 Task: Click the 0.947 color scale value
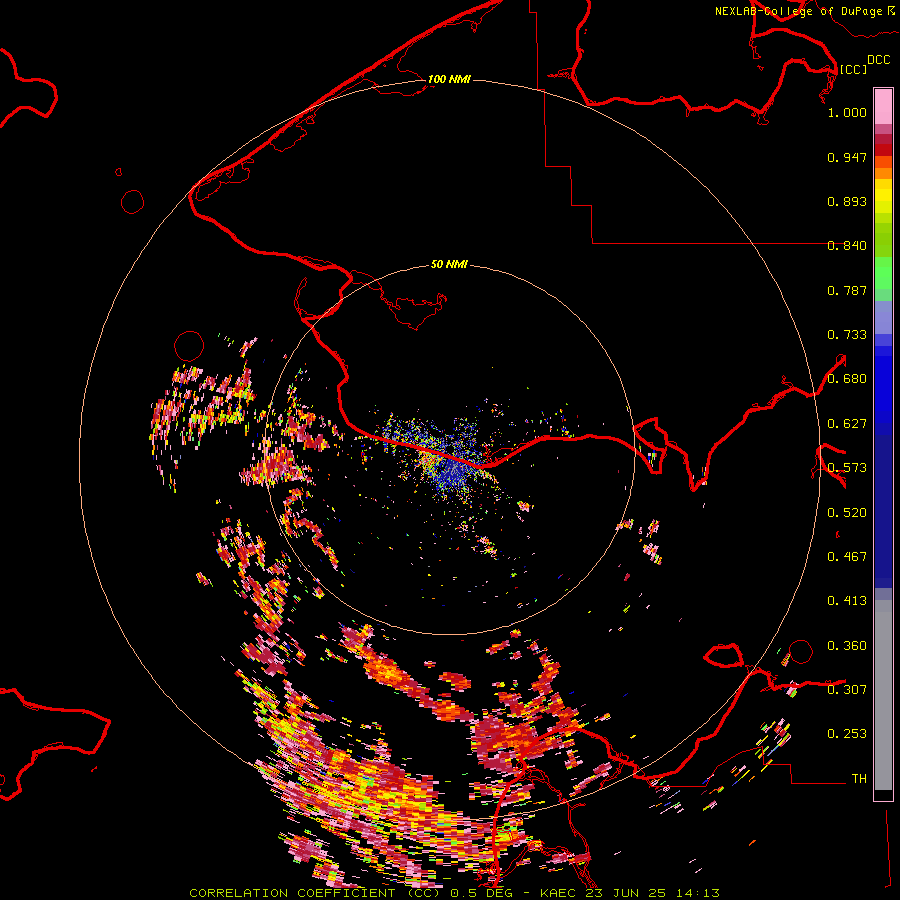[x=847, y=157]
